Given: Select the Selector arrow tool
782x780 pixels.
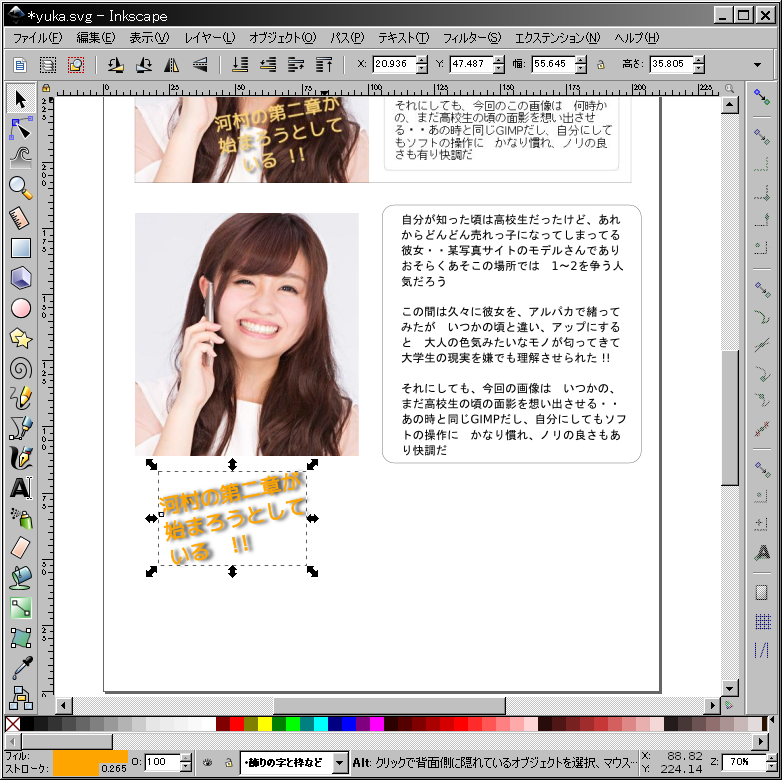Looking at the screenshot, I should [x=20, y=99].
